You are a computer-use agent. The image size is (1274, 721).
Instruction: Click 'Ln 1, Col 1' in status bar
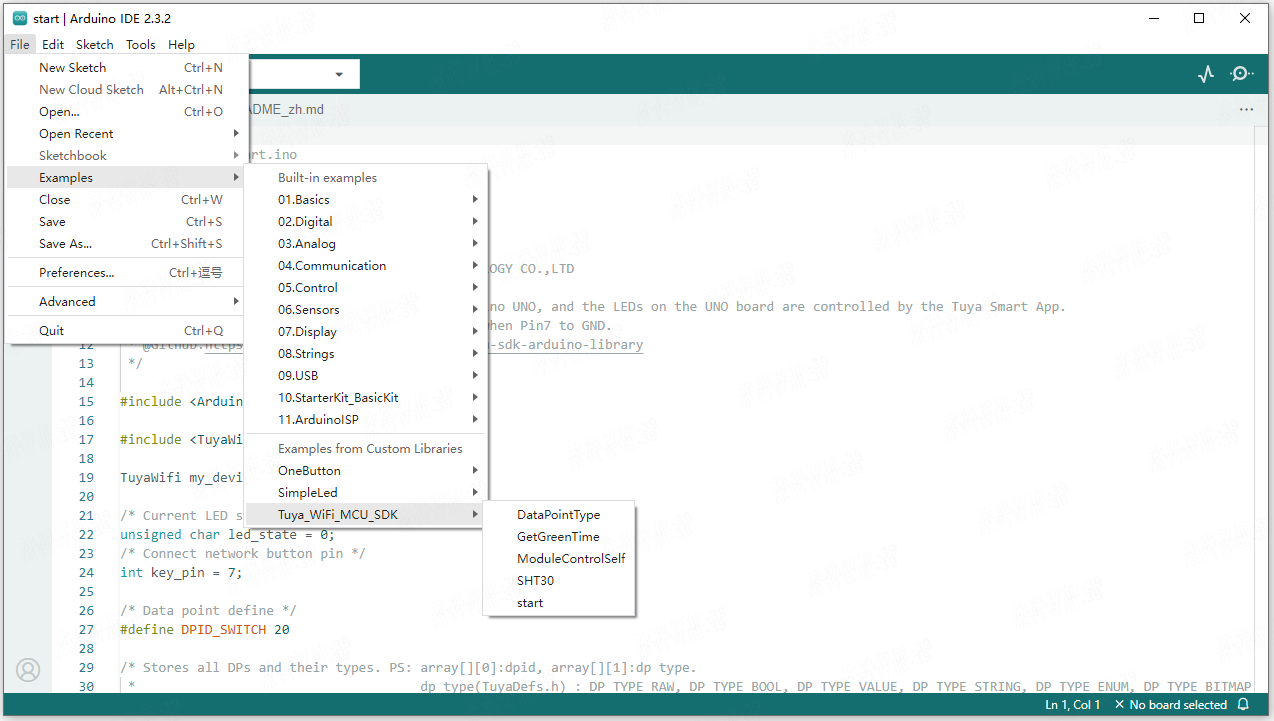coord(1073,705)
